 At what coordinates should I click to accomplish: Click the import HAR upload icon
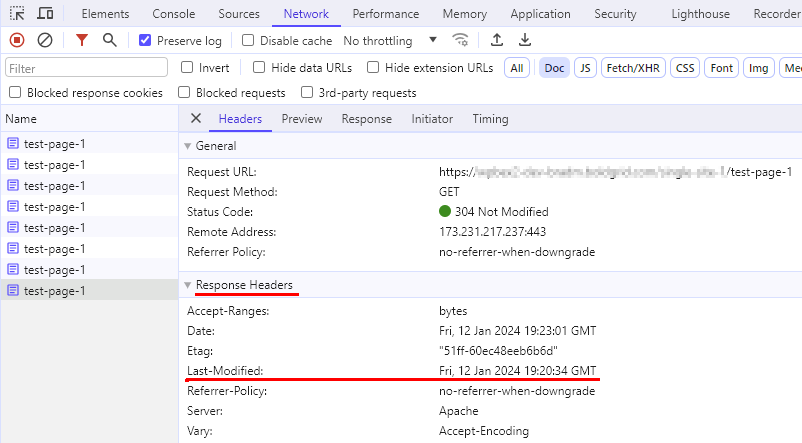pos(497,40)
